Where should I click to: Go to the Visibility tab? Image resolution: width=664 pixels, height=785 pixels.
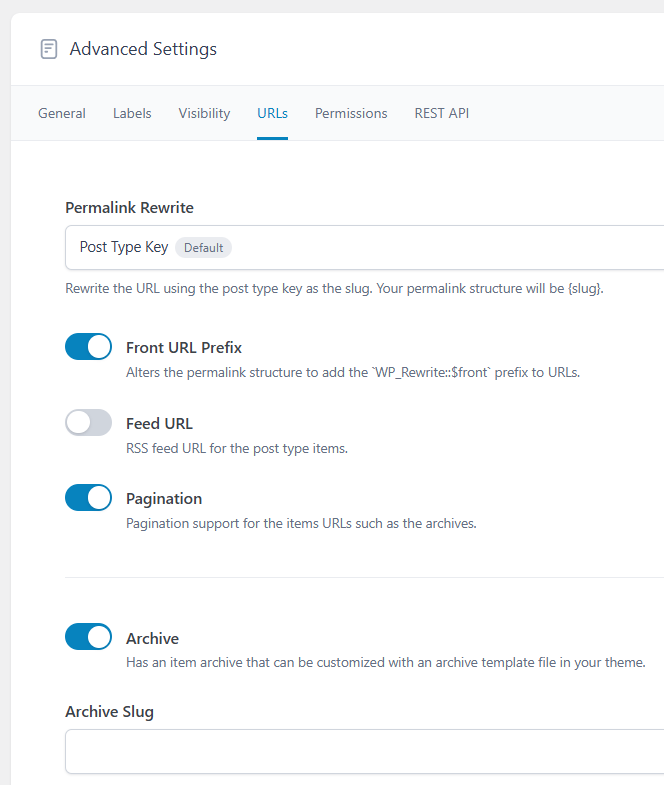[204, 113]
